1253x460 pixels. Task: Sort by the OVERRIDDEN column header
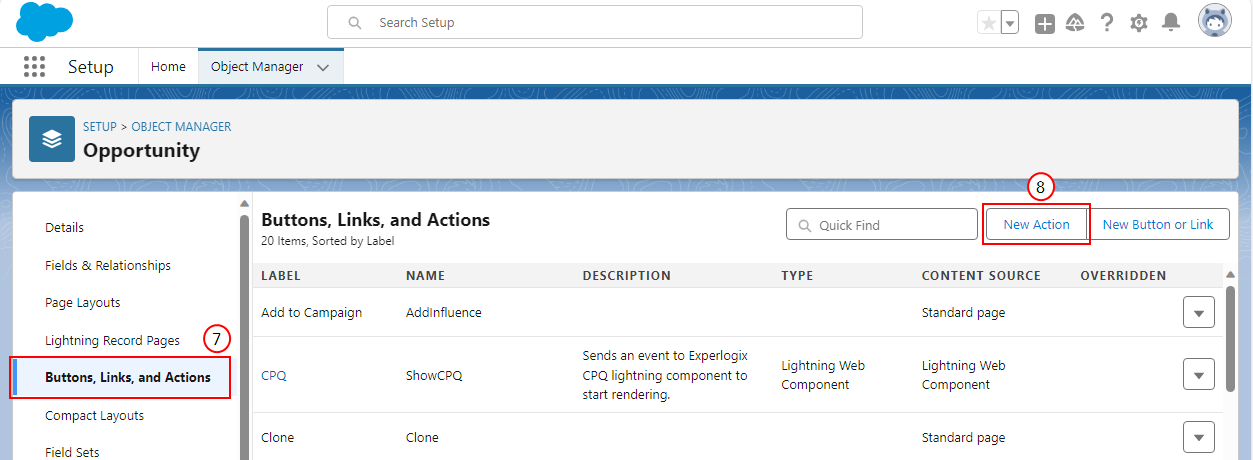tap(1123, 276)
